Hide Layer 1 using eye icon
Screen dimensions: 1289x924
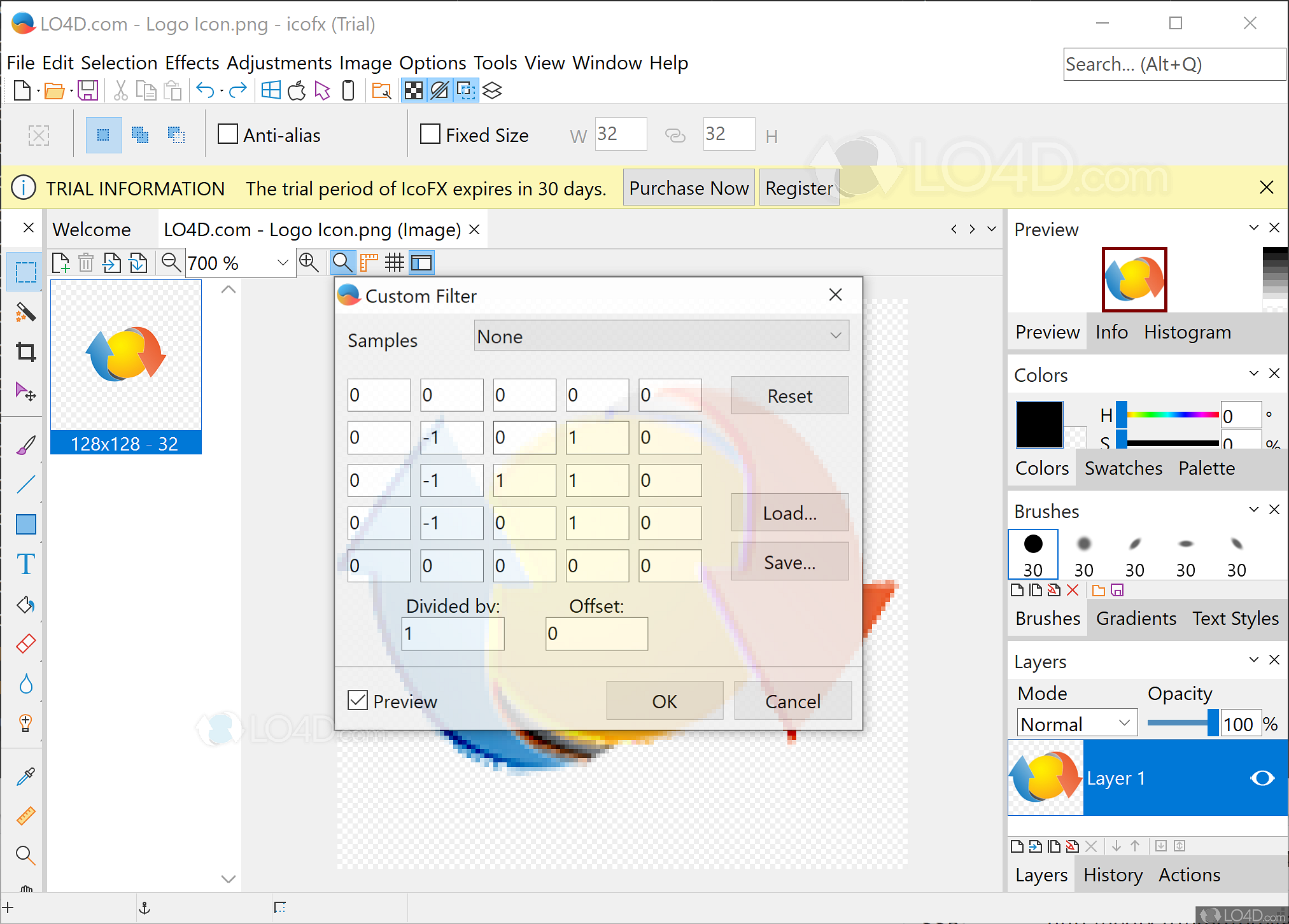point(1262,778)
